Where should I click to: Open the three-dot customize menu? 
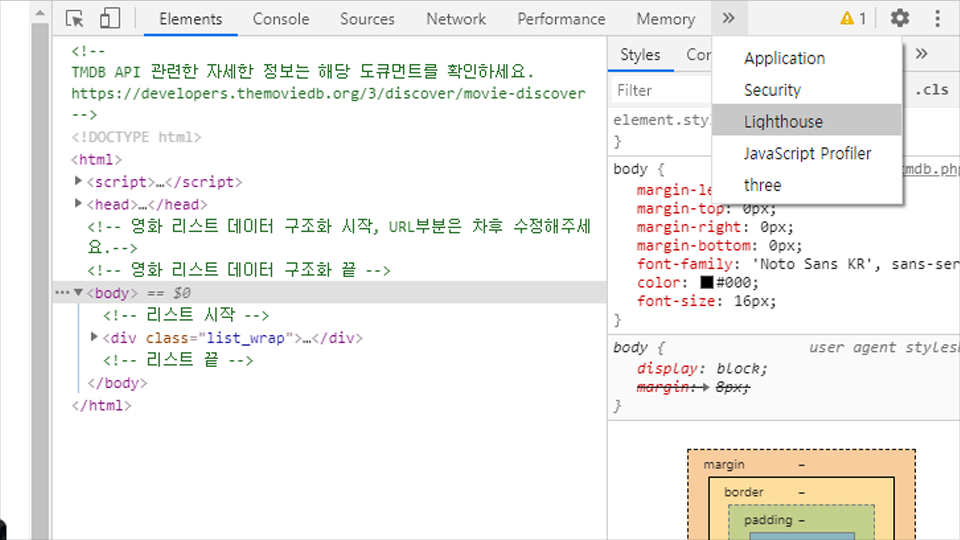pos(937,18)
